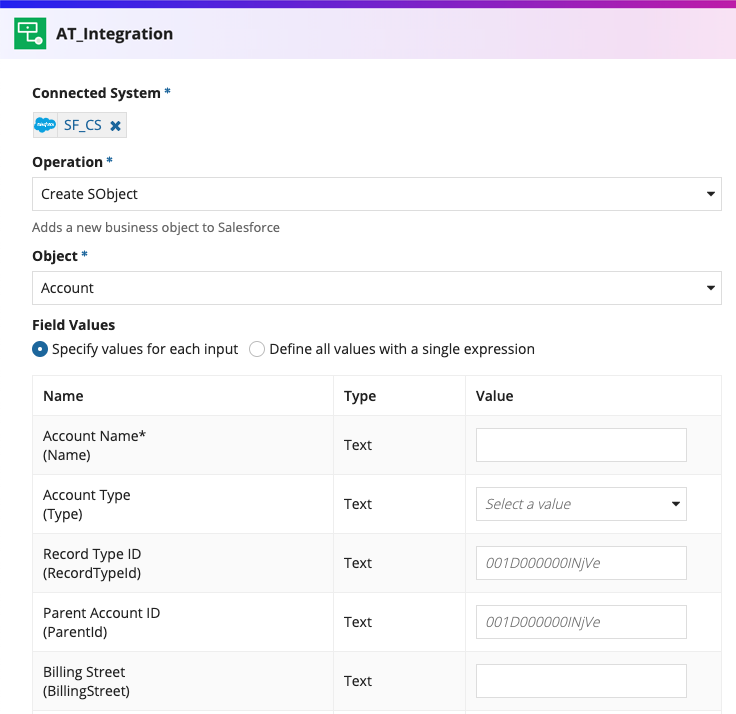Viewport: 736px width, 714px height.
Task: Open the Operation dropdown showing Create SObject
Action: click(x=376, y=194)
